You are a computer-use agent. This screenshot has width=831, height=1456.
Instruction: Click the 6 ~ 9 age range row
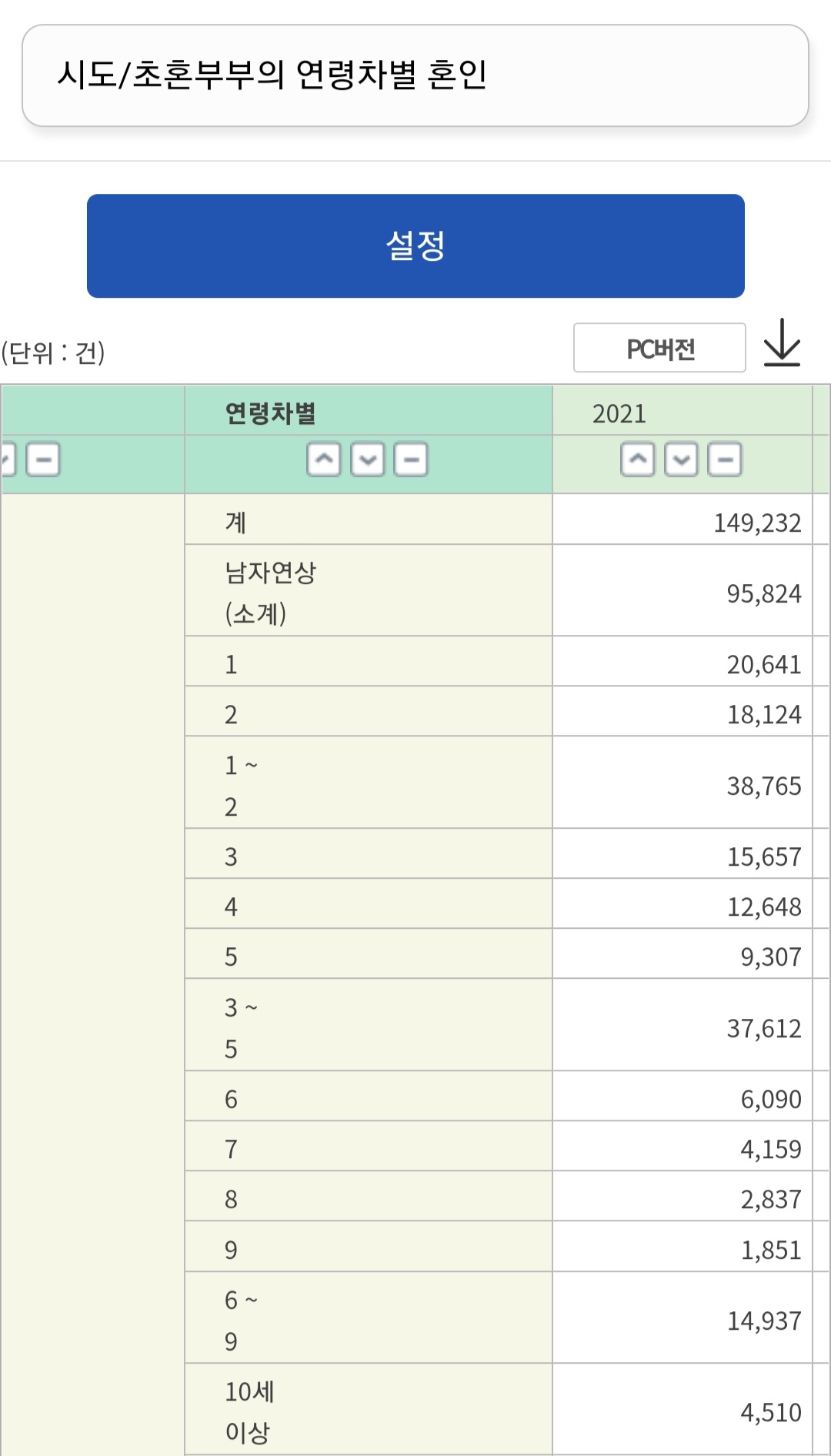coord(241,1320)
